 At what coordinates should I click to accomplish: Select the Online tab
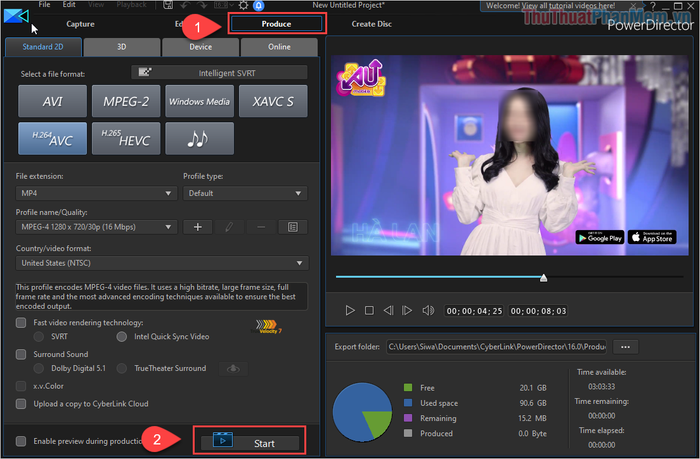279,47
